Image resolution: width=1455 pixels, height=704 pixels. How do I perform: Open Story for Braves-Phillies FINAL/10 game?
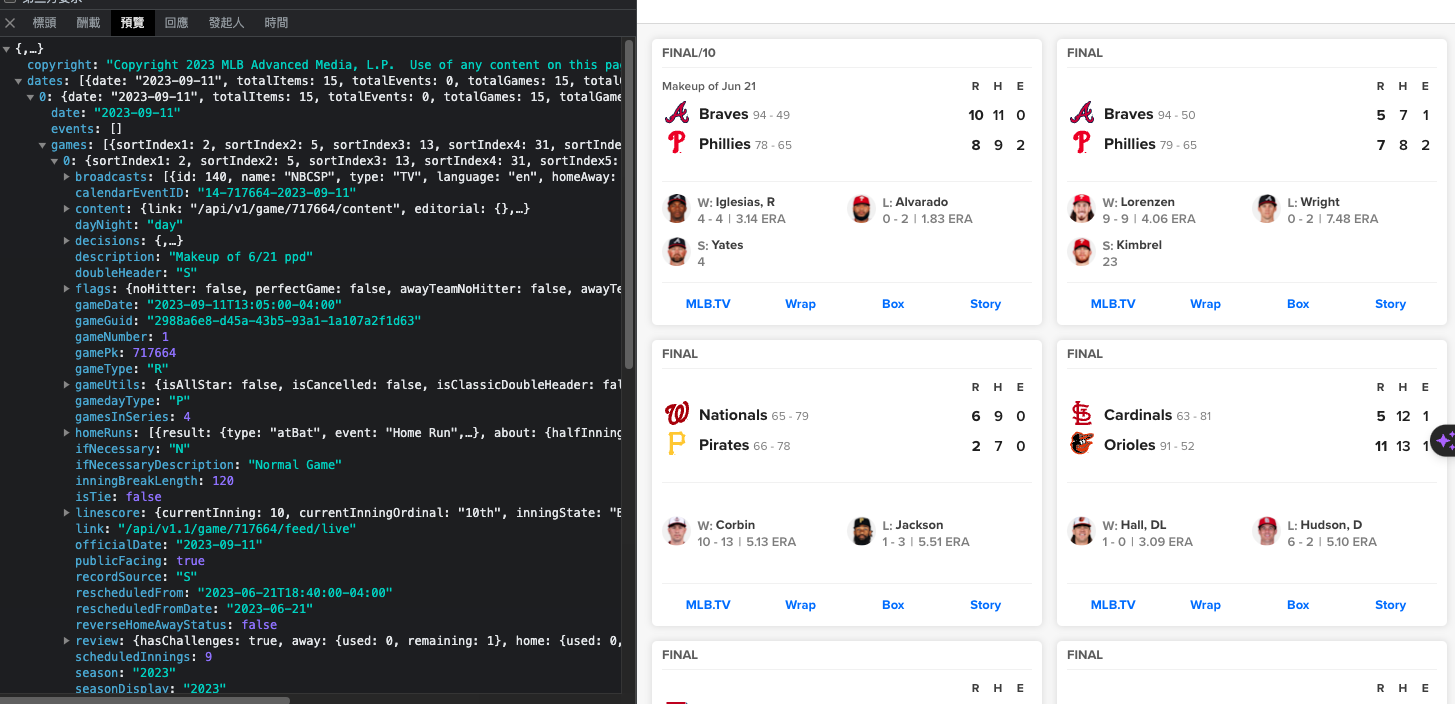point(985,304)
